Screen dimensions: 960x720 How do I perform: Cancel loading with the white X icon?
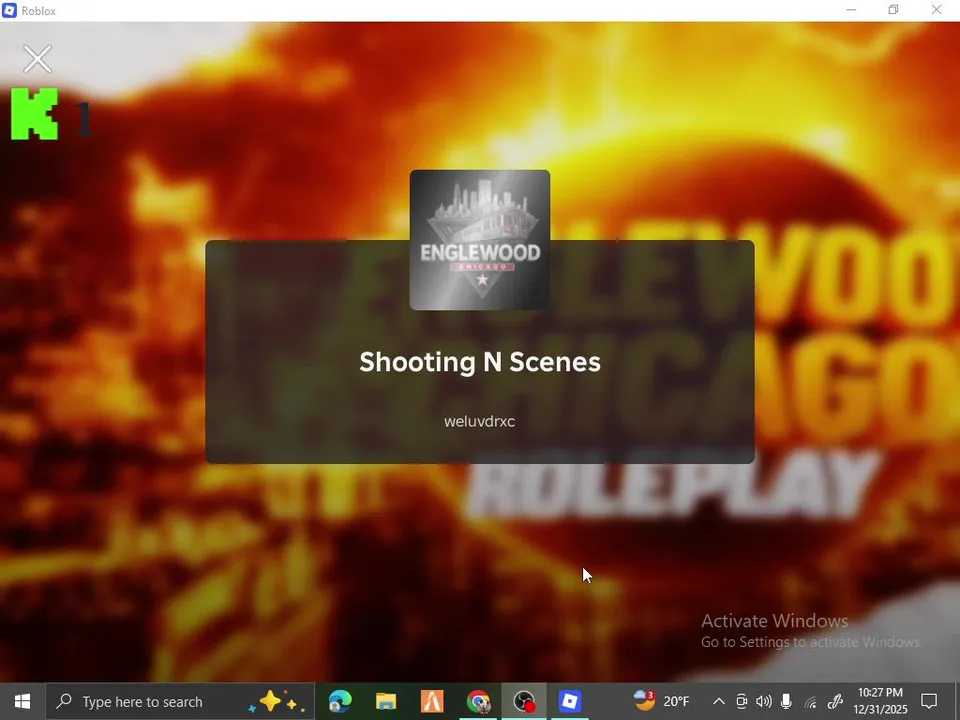37,59
